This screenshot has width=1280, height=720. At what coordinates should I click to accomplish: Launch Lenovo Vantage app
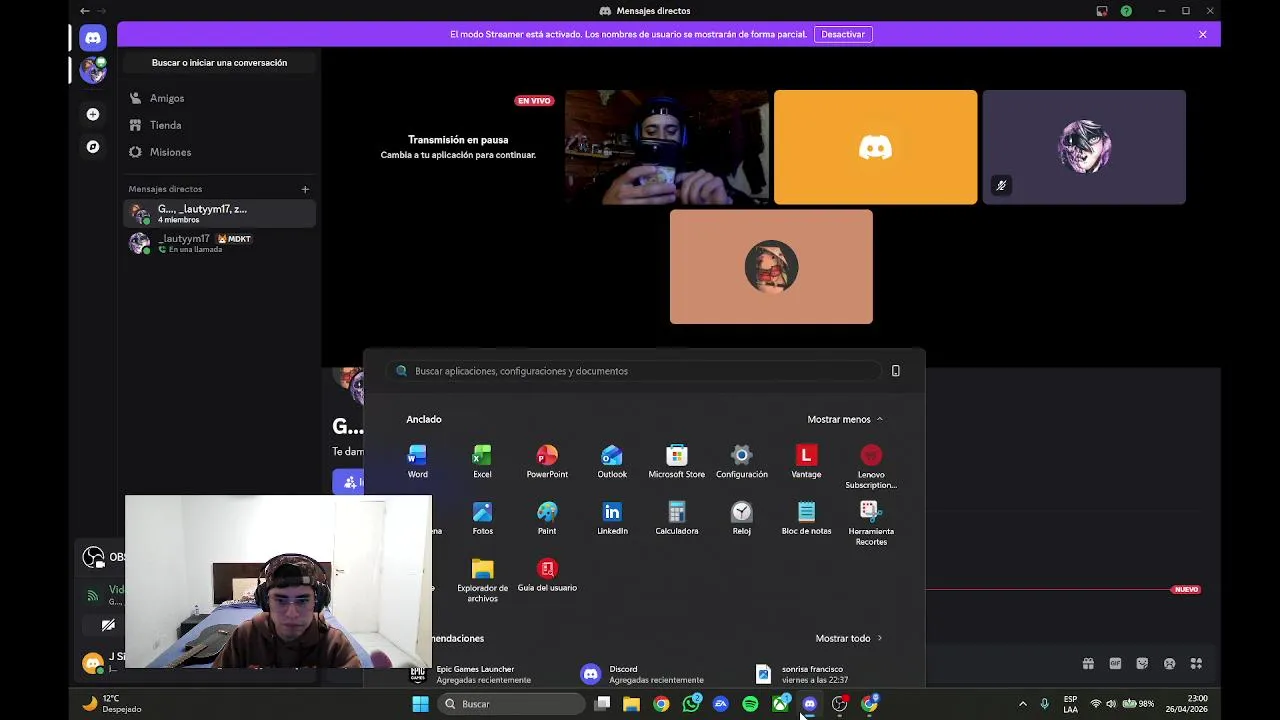pyautogui.click(x=806, y=462)
